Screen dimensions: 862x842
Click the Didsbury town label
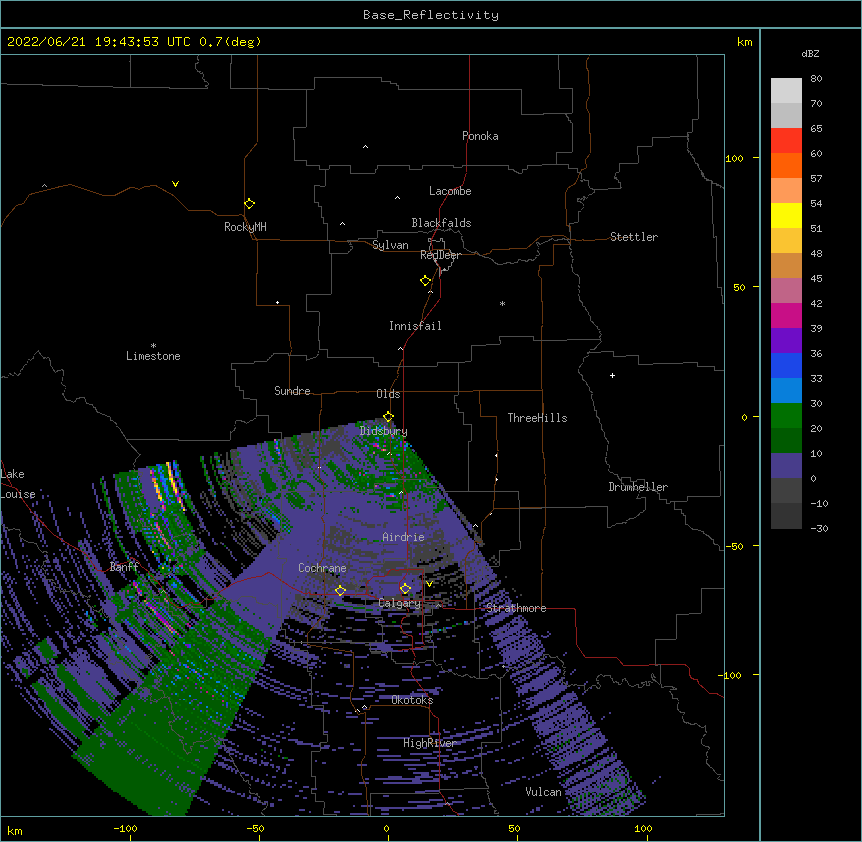pyautogui.click(x=384, y=431)
